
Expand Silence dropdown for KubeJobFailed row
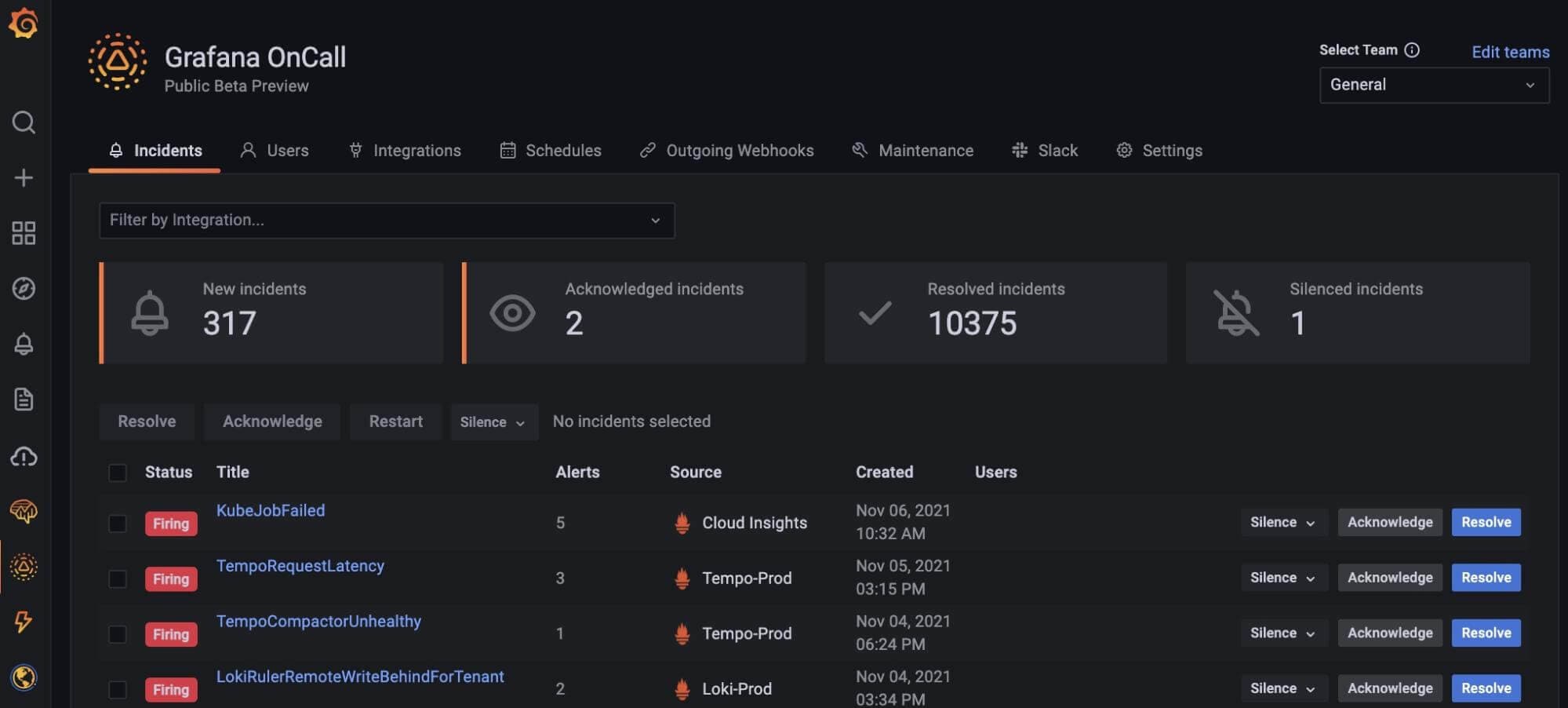1282,523
